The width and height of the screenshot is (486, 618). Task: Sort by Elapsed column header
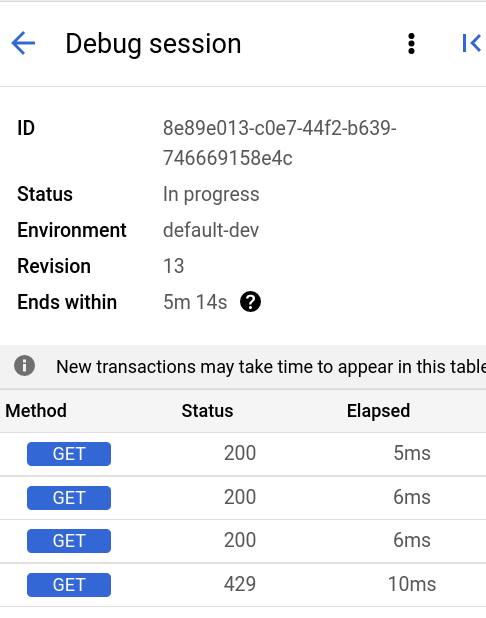pyautogui.click(x=378, y=411)
